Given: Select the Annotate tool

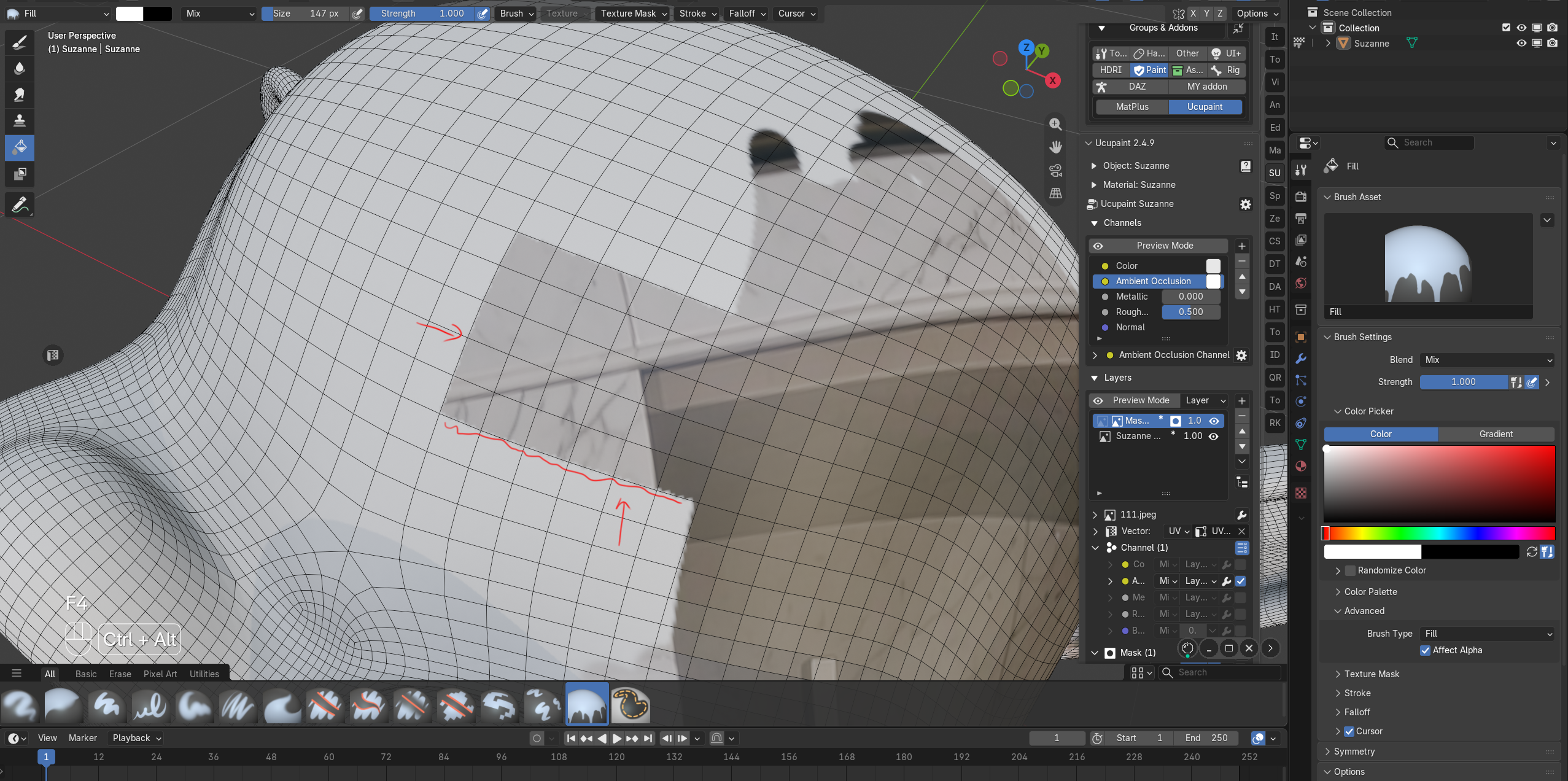Looking at the screenshot, I should point(20,204).
